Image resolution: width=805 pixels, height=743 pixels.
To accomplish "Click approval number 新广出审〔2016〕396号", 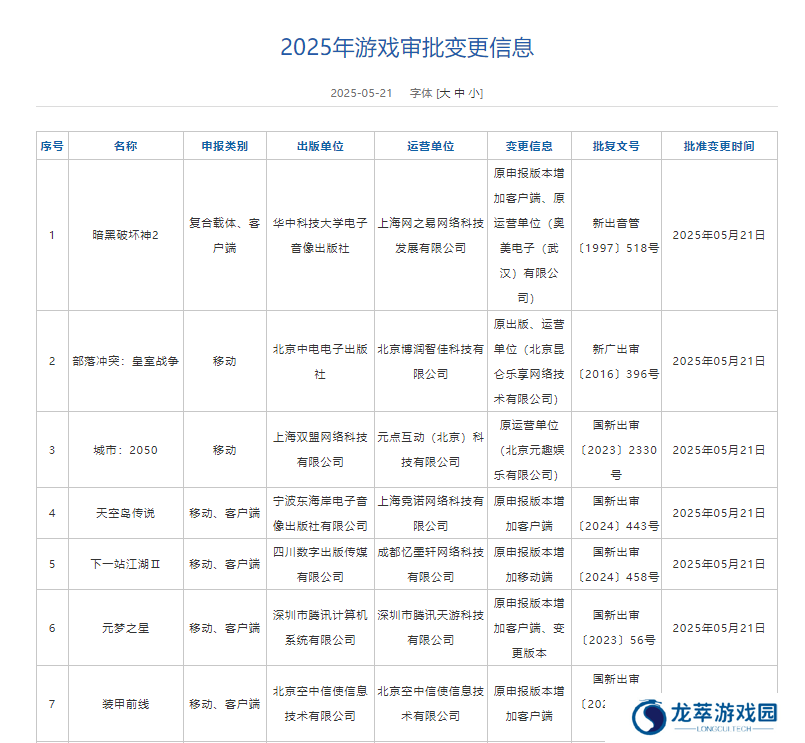I will pyautogui.click(x=617, y=362).
